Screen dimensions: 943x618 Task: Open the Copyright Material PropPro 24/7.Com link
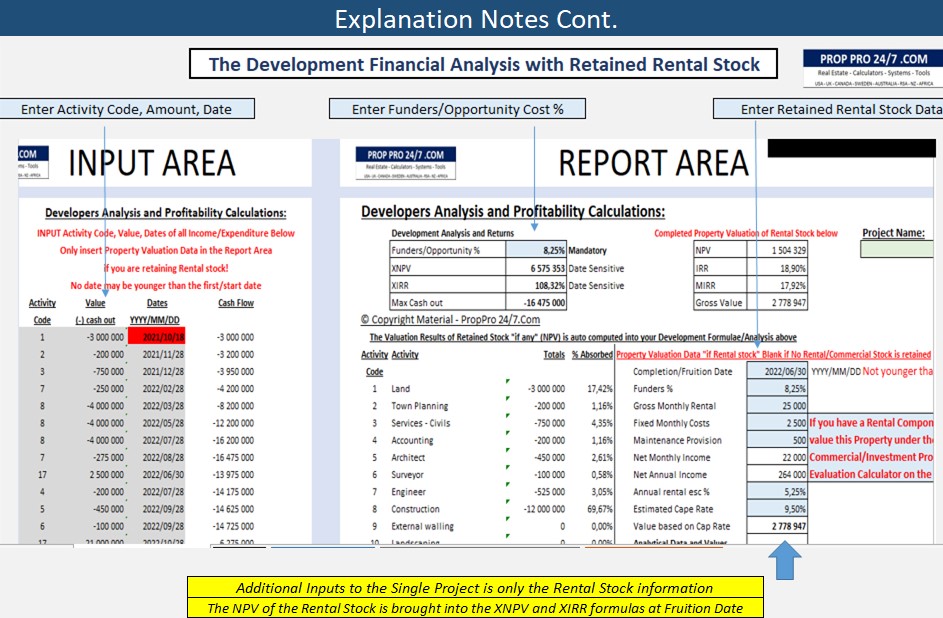(x=450, y=320)
